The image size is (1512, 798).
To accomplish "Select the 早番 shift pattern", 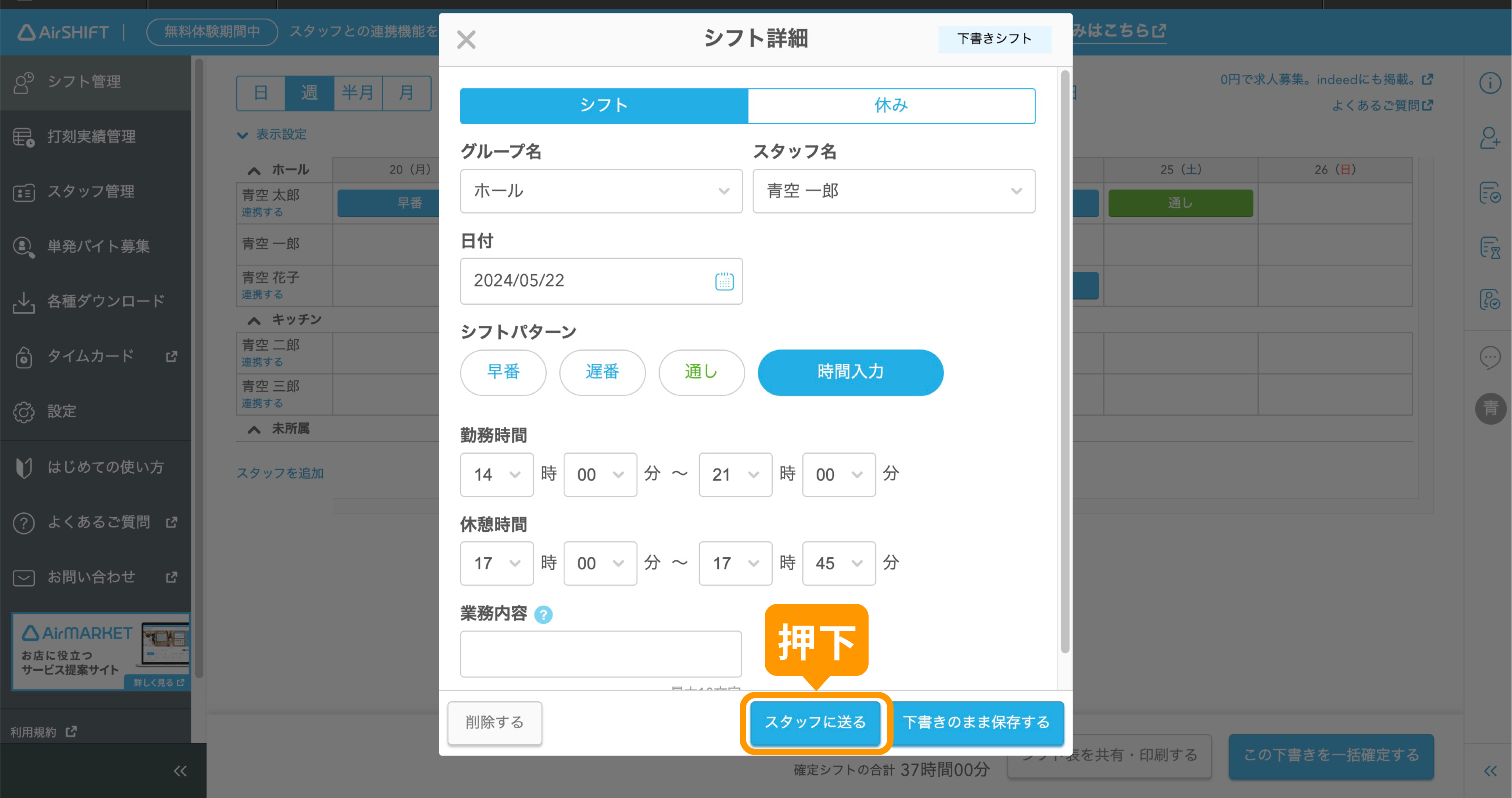I will [503, 372].
